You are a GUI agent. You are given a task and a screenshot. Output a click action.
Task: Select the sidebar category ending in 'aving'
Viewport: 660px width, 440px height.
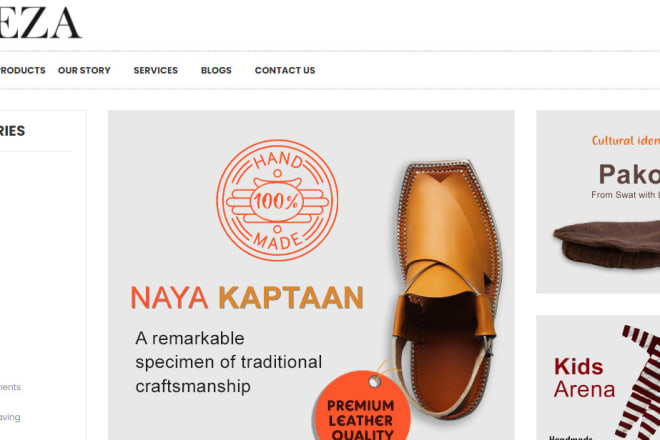click(10, 417)
